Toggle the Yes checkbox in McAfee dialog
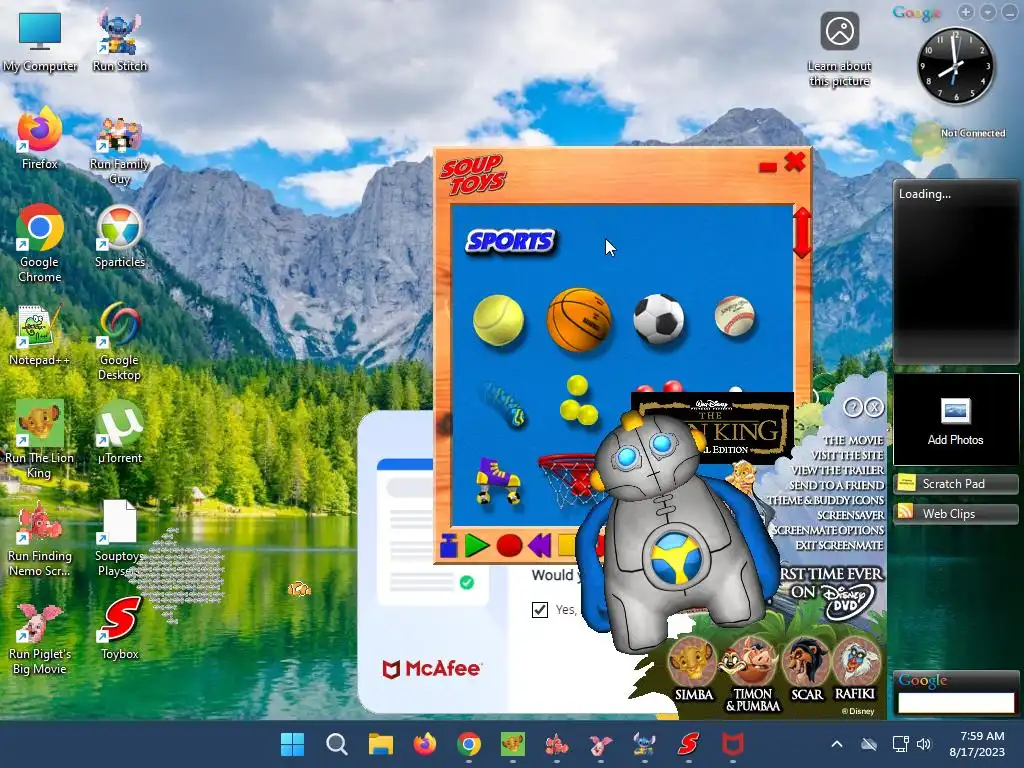The width and height of the screenshot is (1024, 768). (539, 609)
